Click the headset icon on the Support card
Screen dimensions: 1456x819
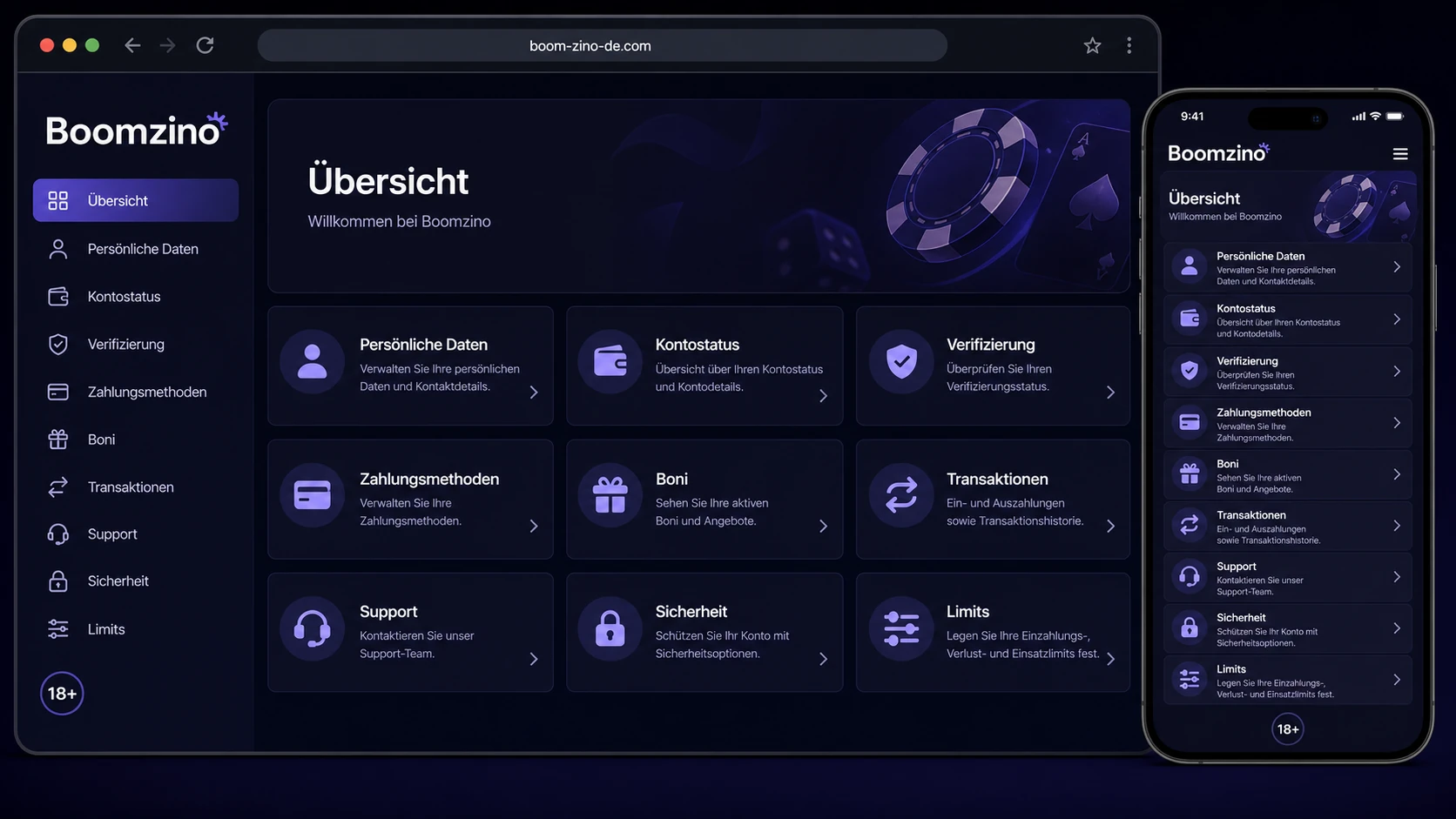pos(313,628)
